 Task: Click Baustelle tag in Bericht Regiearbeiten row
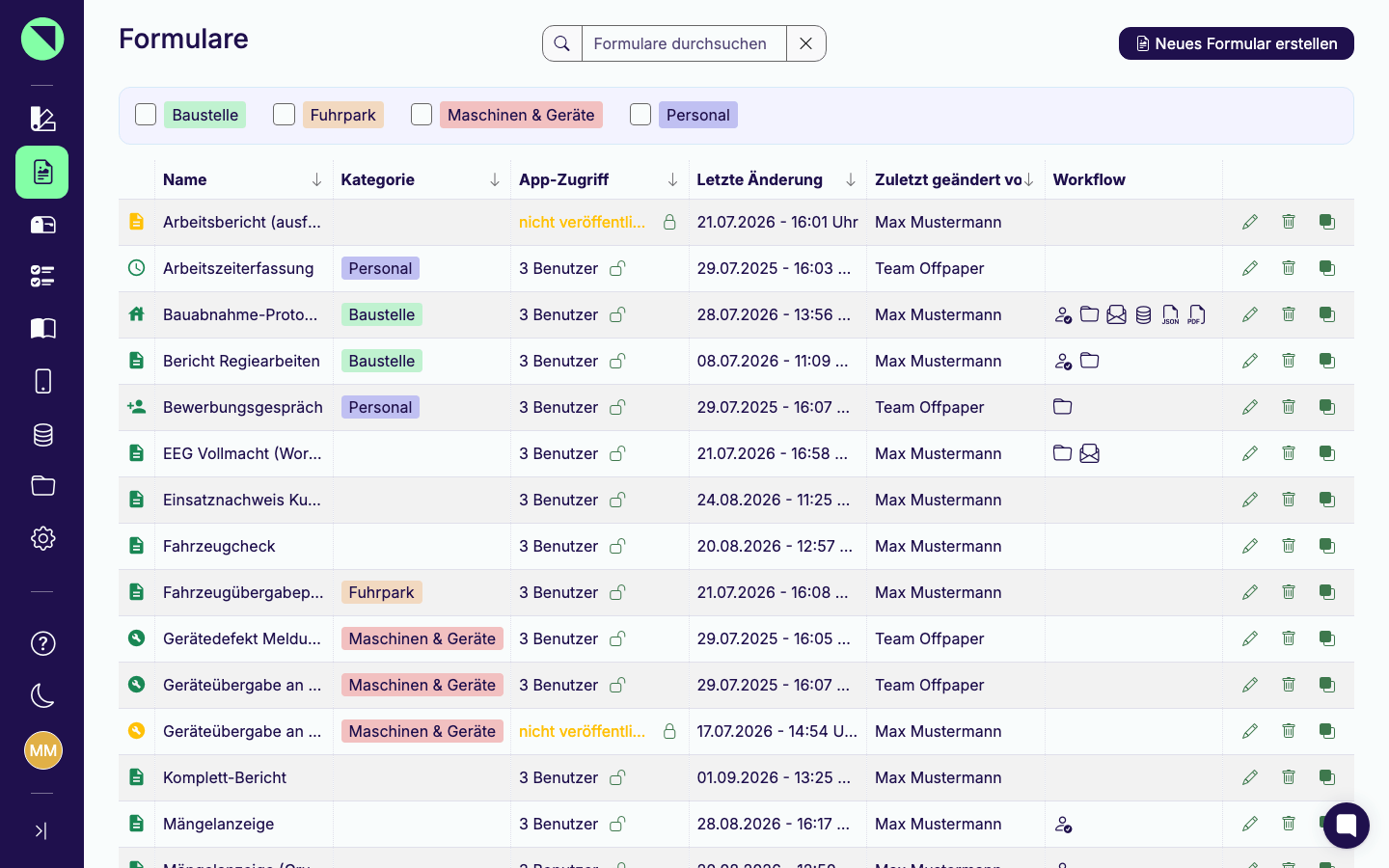point(382,361)
